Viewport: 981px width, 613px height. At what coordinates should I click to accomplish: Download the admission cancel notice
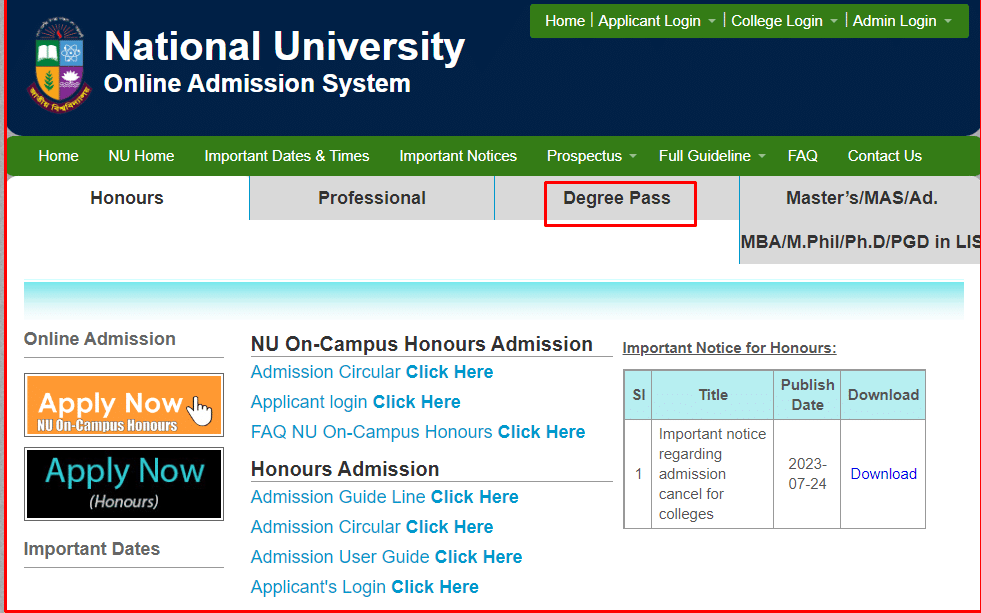(882, 474)
